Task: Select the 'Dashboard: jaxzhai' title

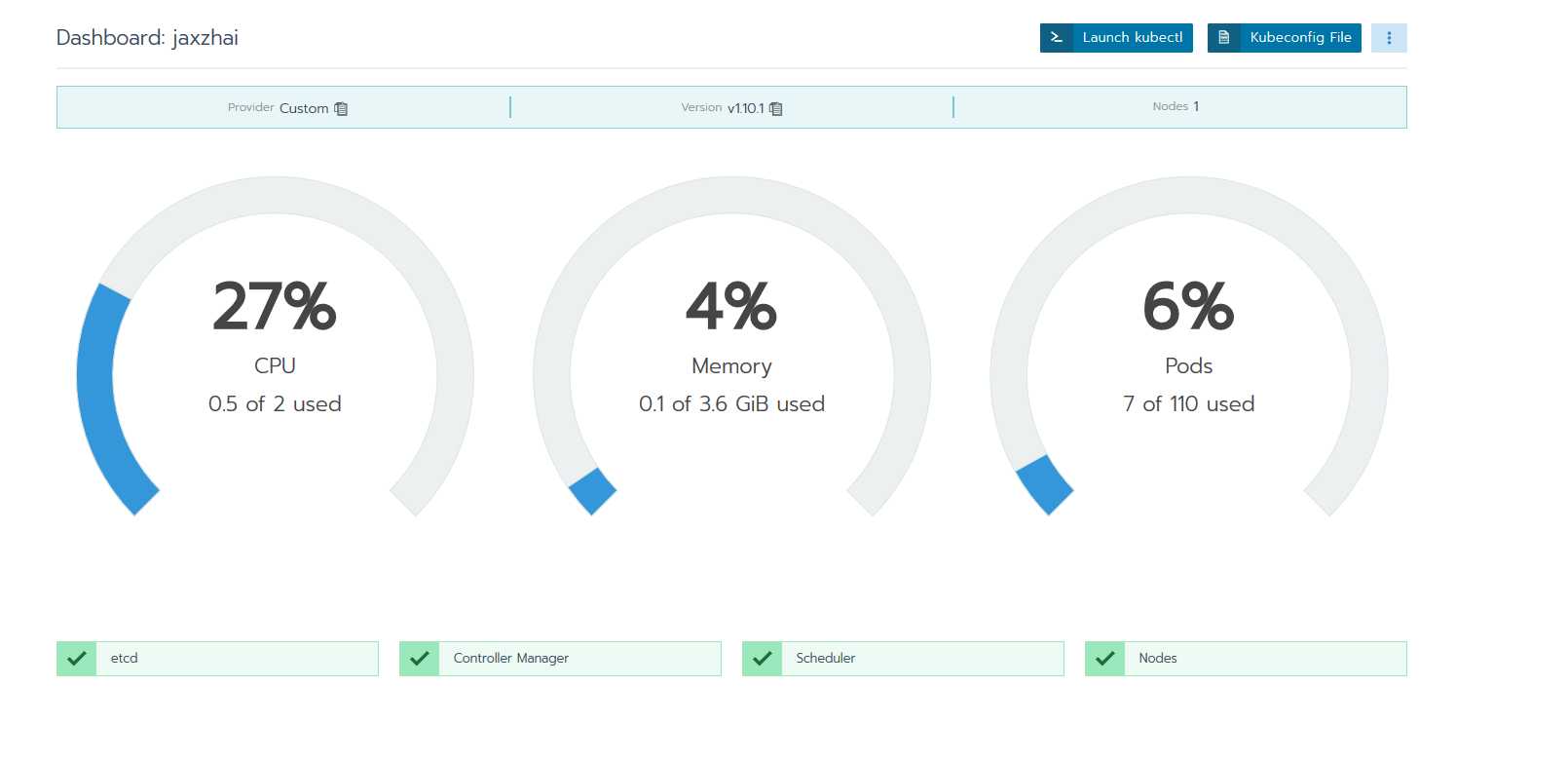Action: click(147, 38)
